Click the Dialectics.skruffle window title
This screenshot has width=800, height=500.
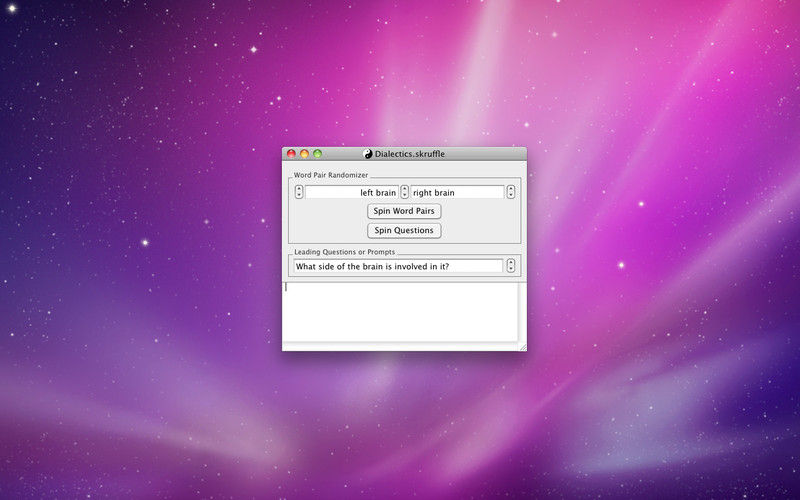410,154
